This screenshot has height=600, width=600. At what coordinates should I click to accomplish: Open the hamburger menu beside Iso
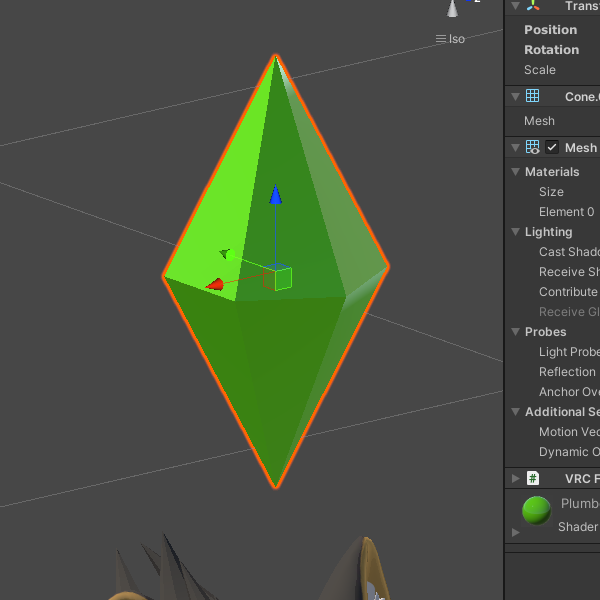[x=441, y=39]
